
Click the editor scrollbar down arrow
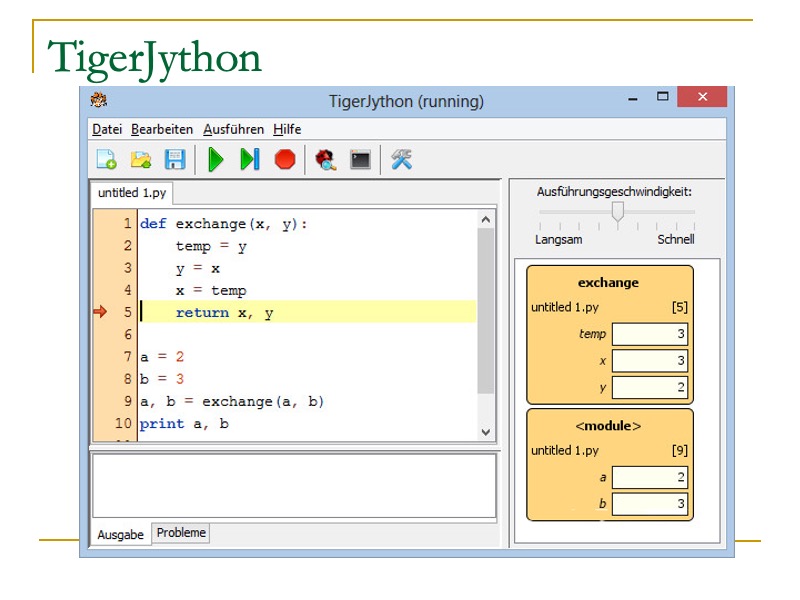click(x=486, y=432)
